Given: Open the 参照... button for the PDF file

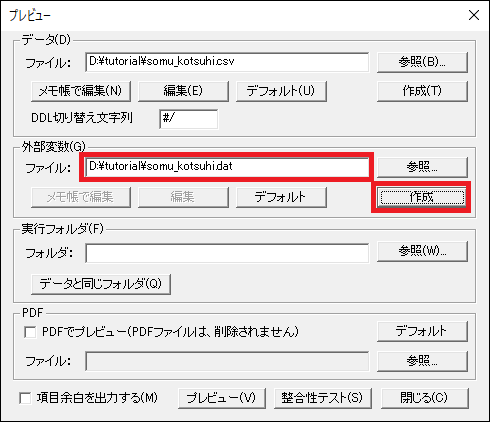Looking at the screenshot, I should 422,361.
